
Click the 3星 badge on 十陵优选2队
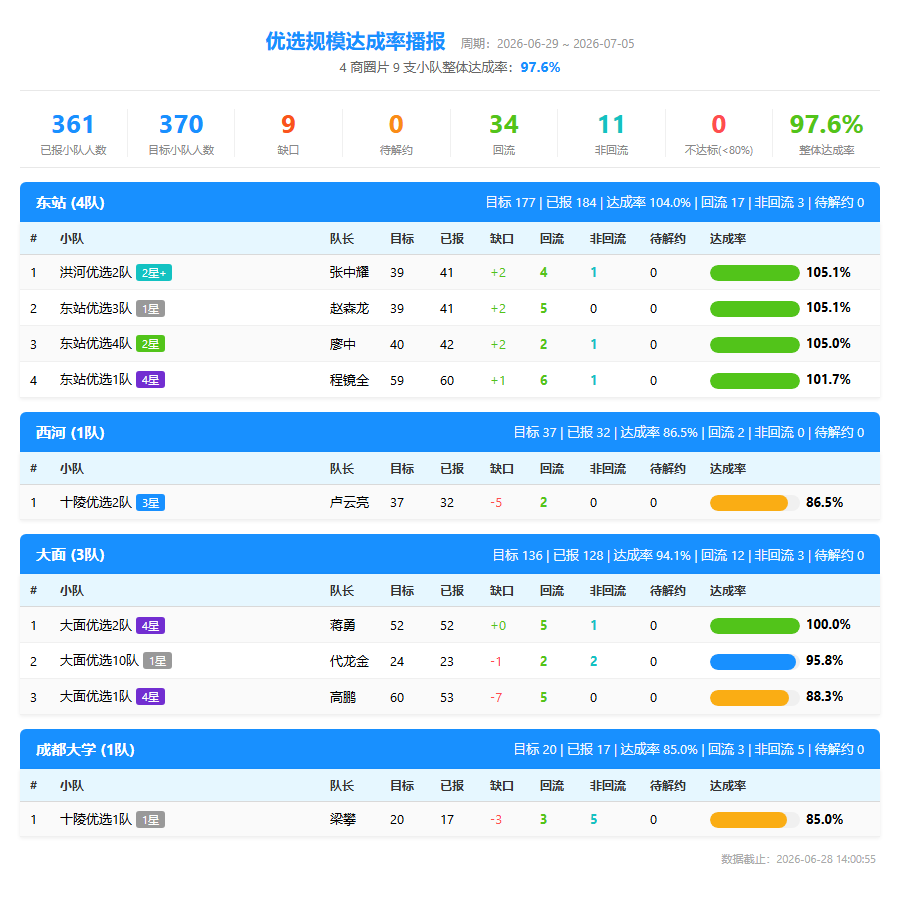[150, 503]
